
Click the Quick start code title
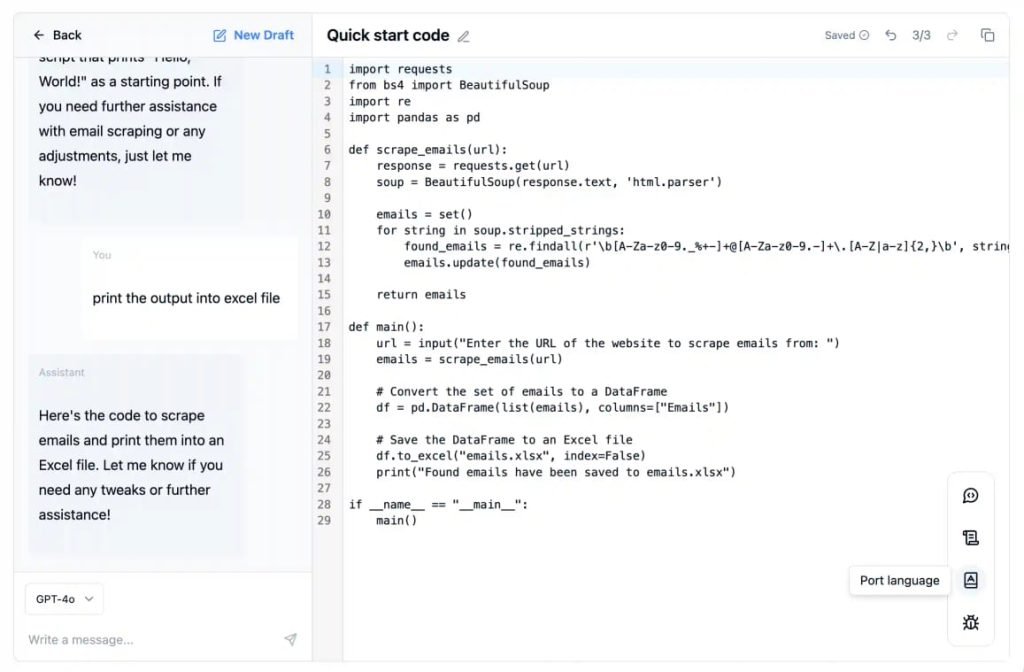(388, 35)
